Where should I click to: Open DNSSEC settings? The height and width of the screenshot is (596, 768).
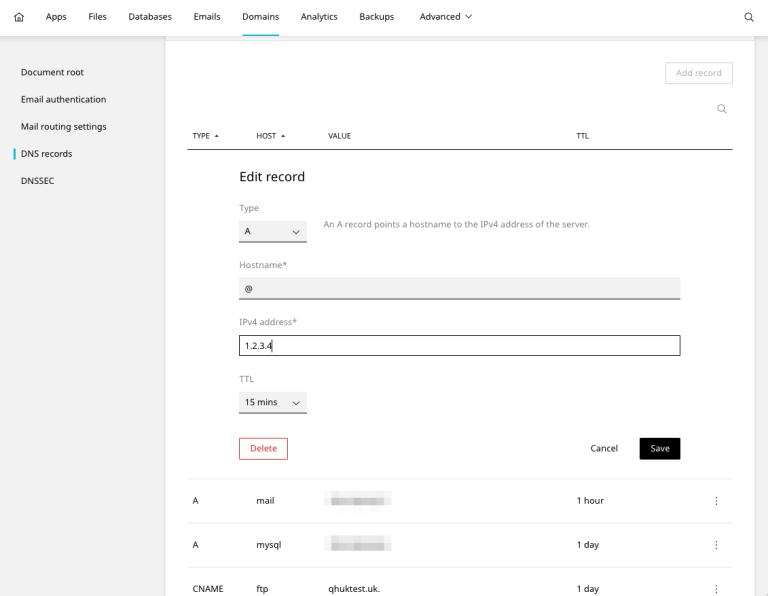(x=37, y=181)
